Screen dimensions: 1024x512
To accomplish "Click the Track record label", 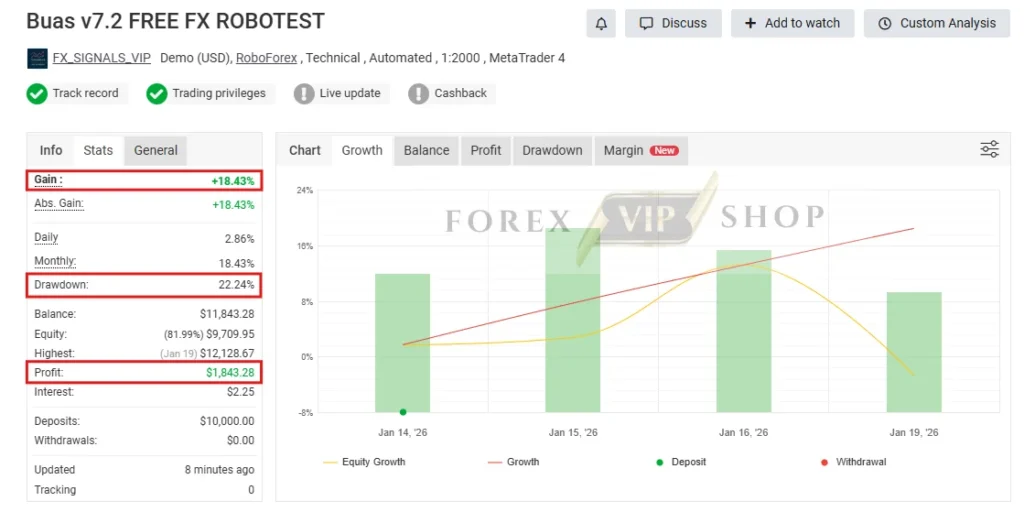I will click(86, 93).
